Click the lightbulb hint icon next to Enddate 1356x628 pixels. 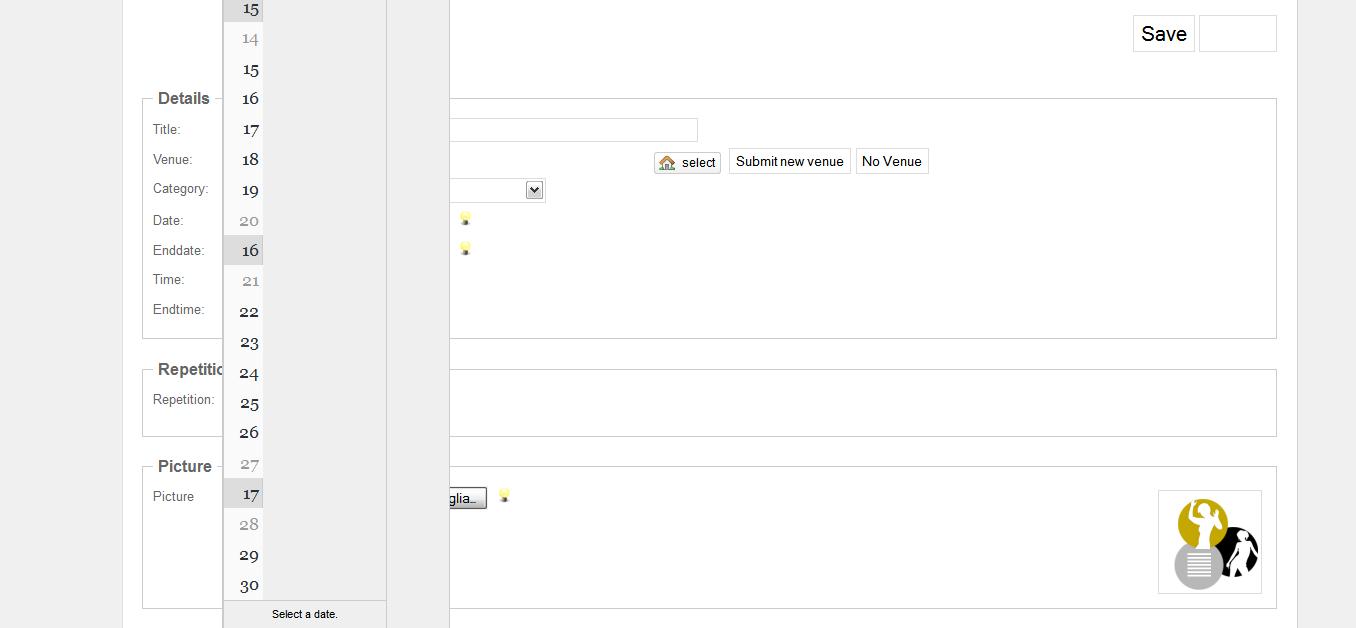tap(465, 248)
